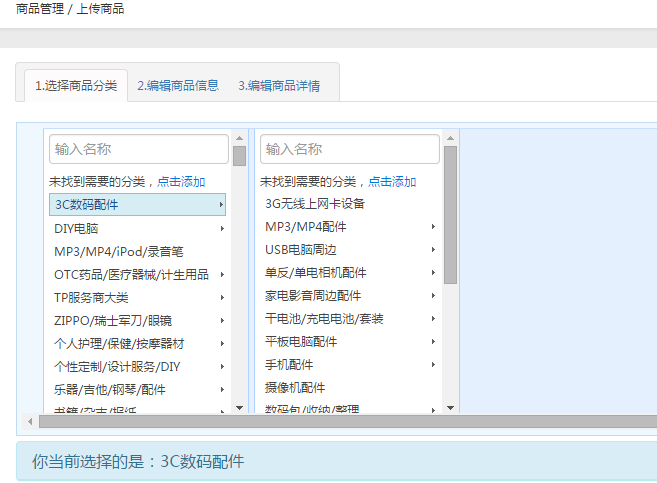Select MP3/MP4/iPod/录音笔 category
657x483 pixels.
tap(119, 251)
